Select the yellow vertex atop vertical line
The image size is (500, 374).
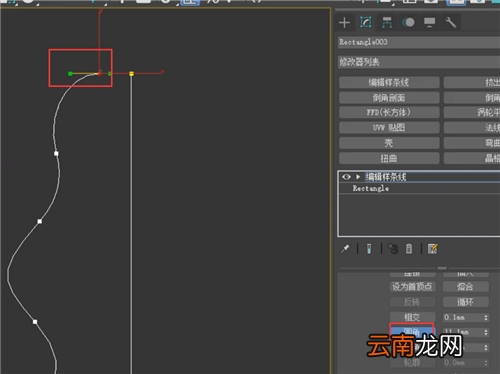coord(131,73)
